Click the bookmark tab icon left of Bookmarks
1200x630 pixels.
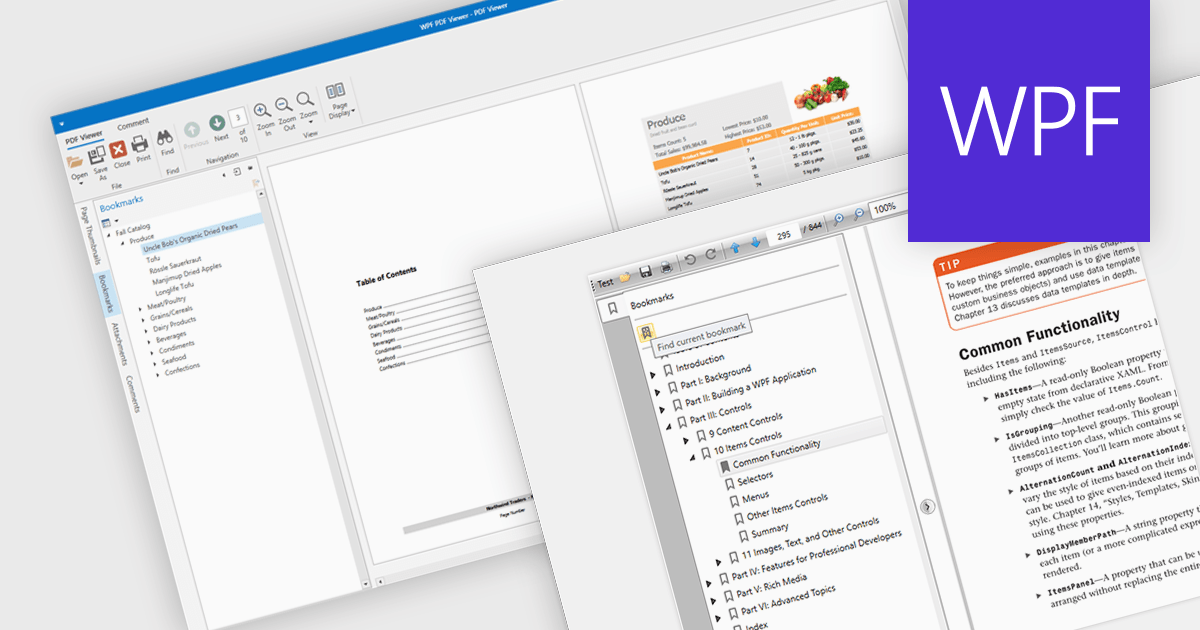[x=611, y=309]
